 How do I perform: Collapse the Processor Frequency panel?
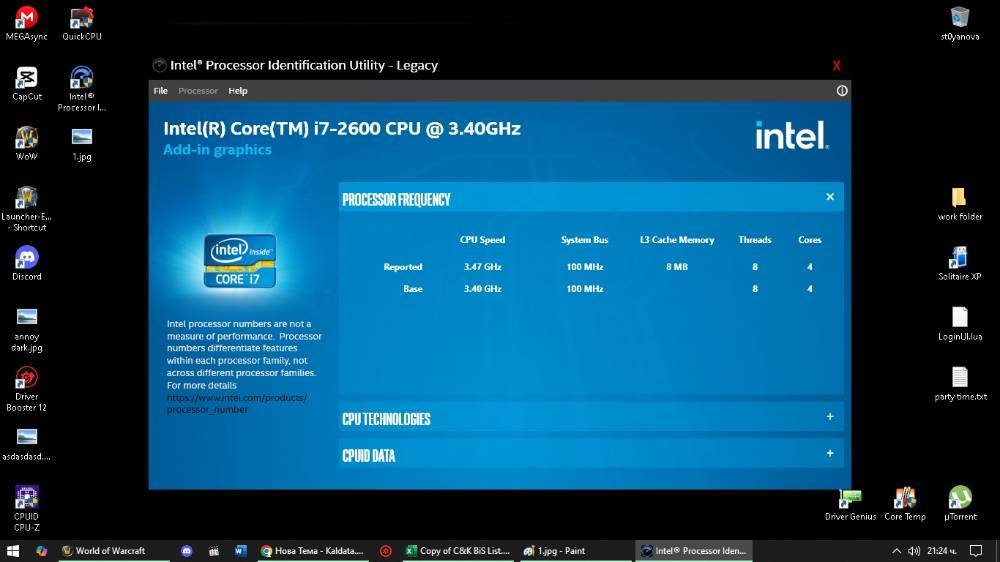coord(830,197)
